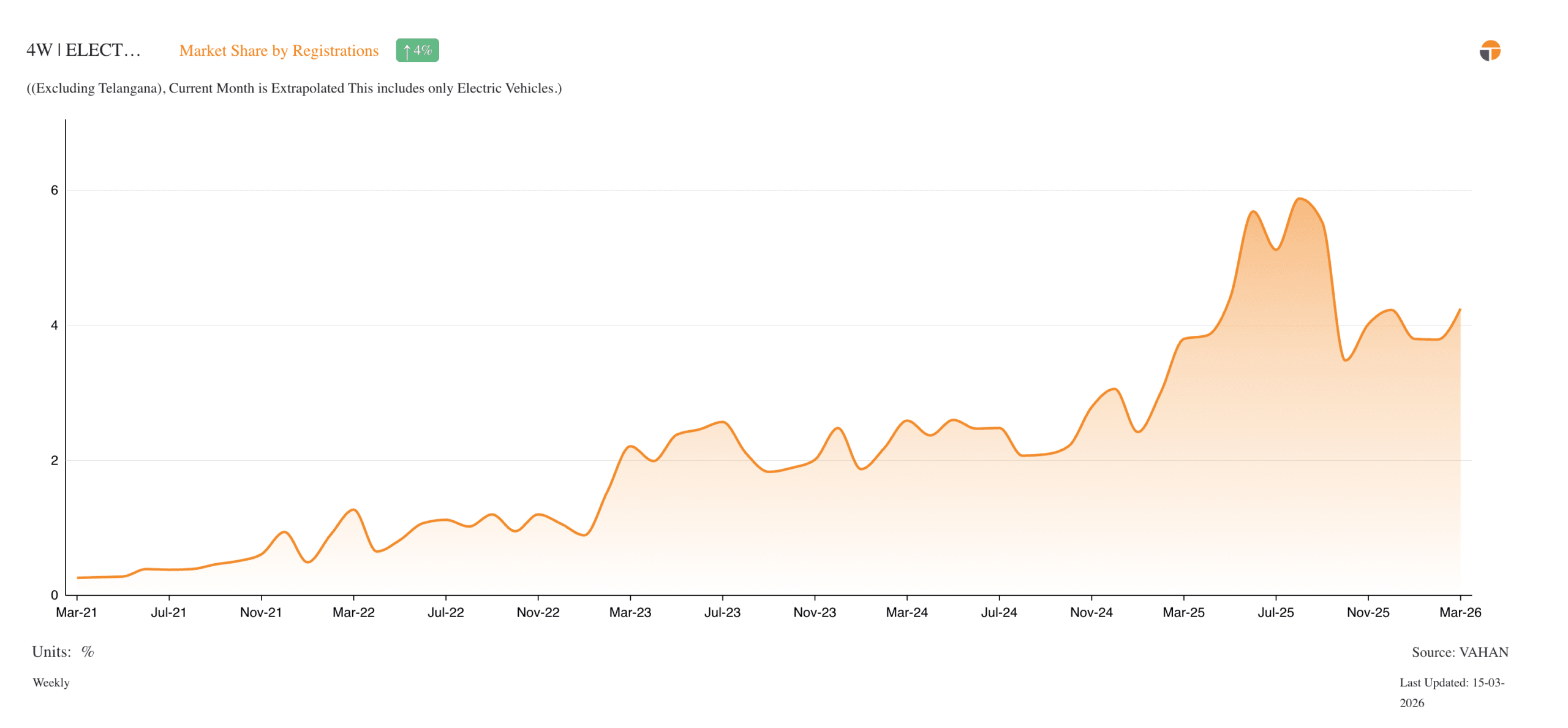Click the green 4% increase badge
1568x728 pixels.
(x=417, y=50)
